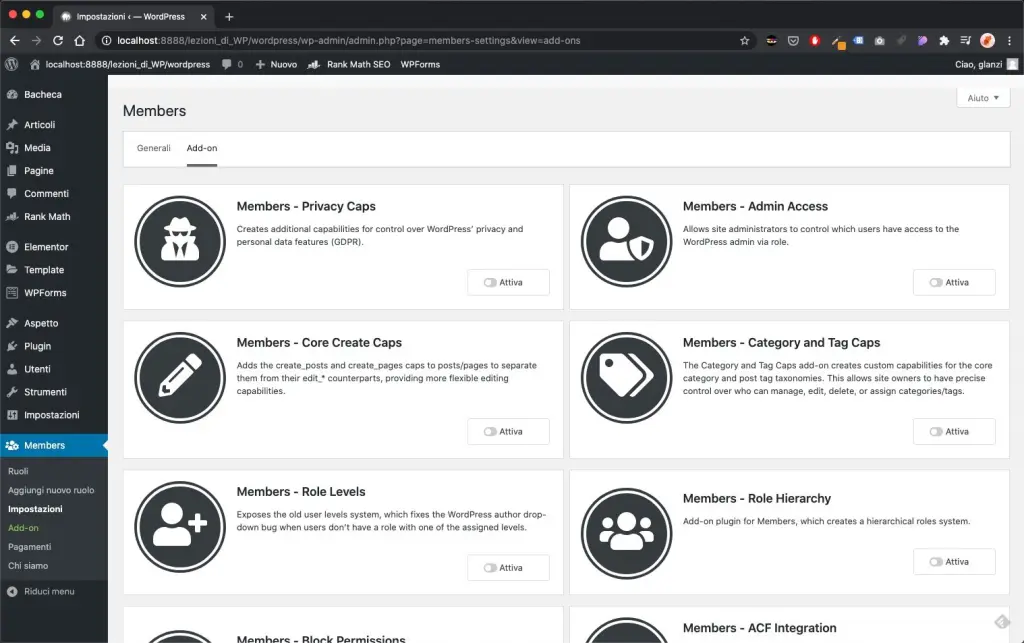Click the browser address bar URL
The height and width of the screenshot is (643, 1024).
(x=349, y=40)
